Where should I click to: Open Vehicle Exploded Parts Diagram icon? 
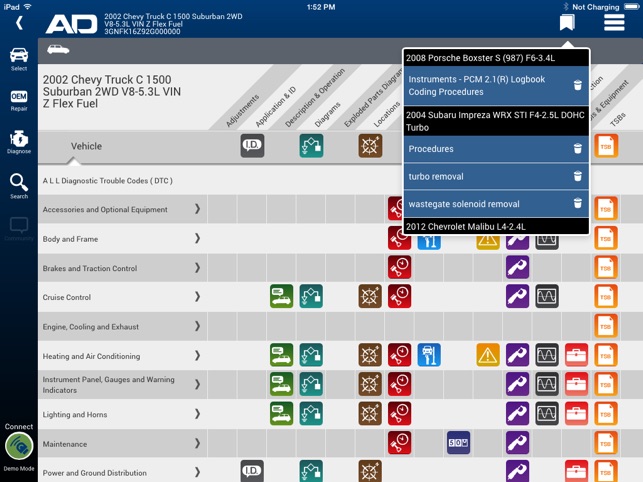pyautogui.click(x=370, y=146)
